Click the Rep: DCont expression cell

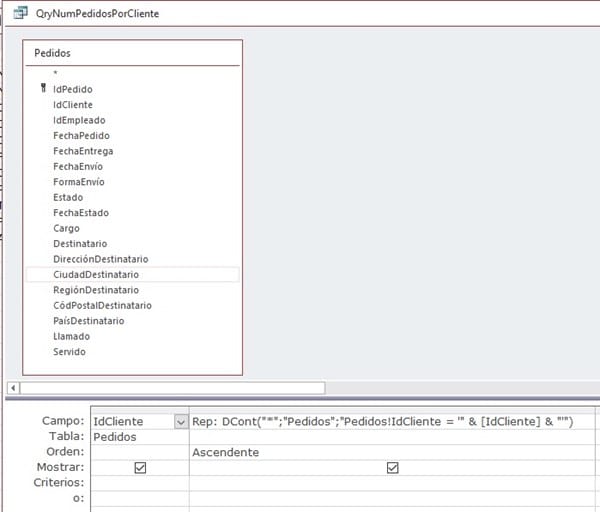[392, 422]
